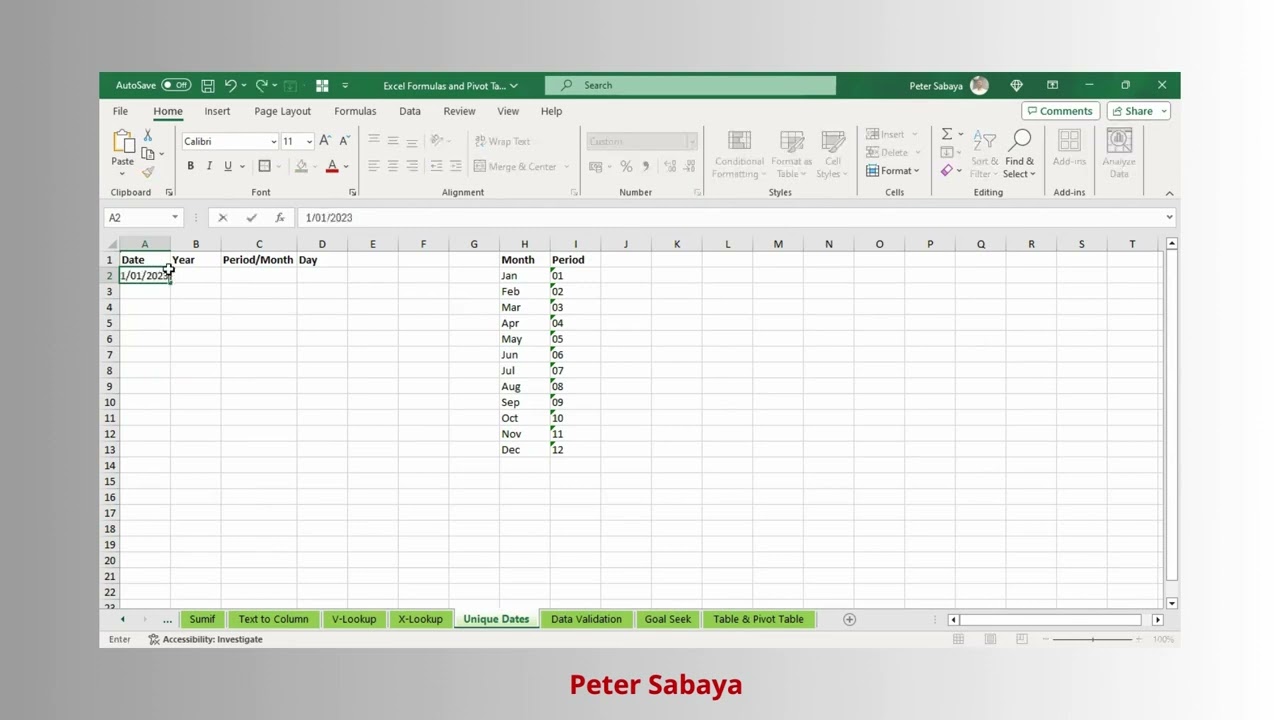Open the Peter Sabaya account picture
The height and width of the screenshot is (720, 1280).
coord(979,85)
